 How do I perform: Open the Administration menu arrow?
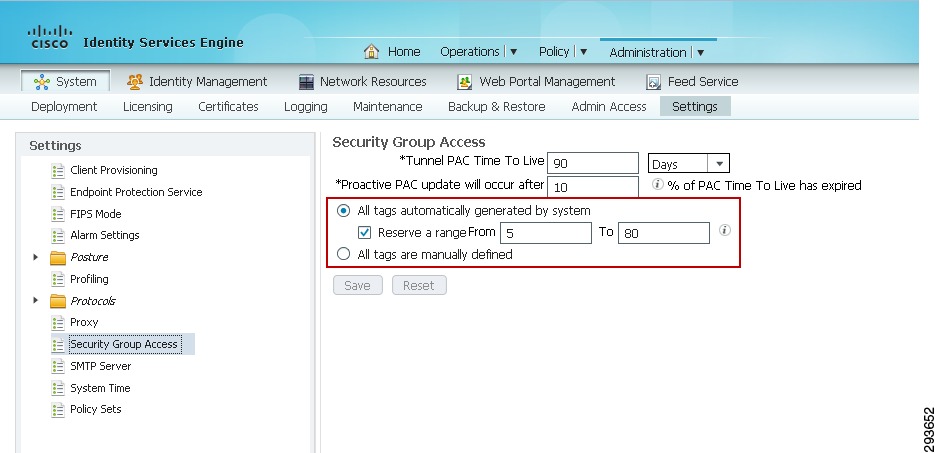(x=700, y=52)
